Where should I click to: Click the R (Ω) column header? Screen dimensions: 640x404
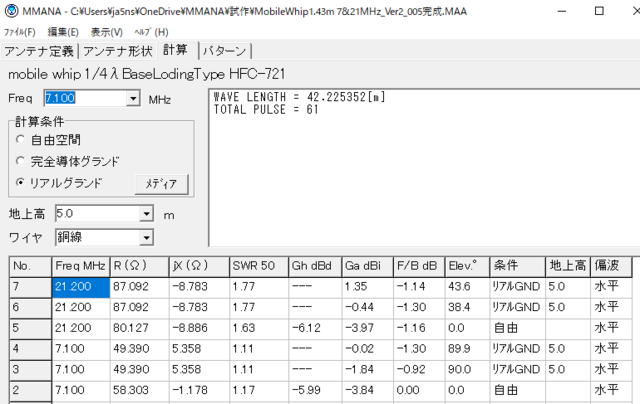pos(140,266)
